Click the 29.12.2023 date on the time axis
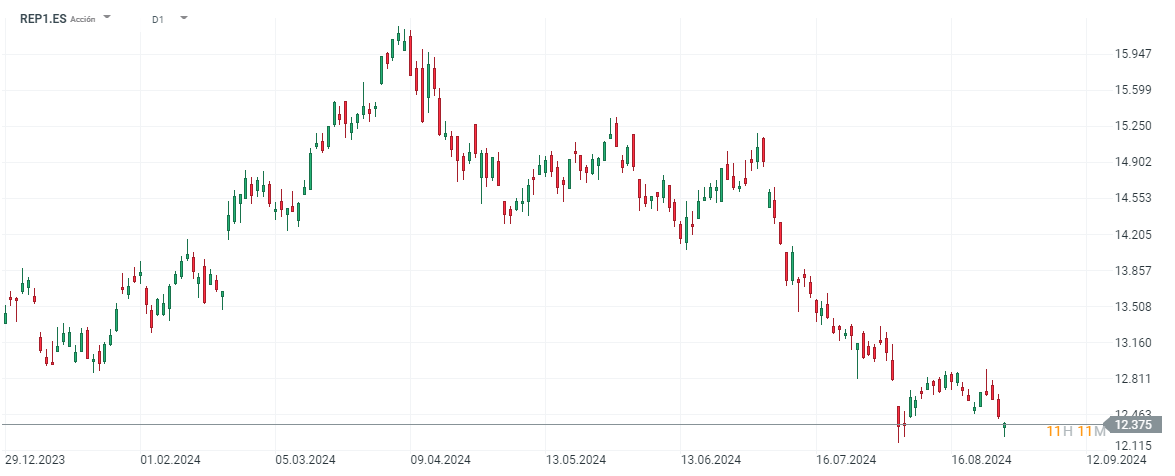The image size is (1175, 476). pyautogui.click(x=34, y=460)
